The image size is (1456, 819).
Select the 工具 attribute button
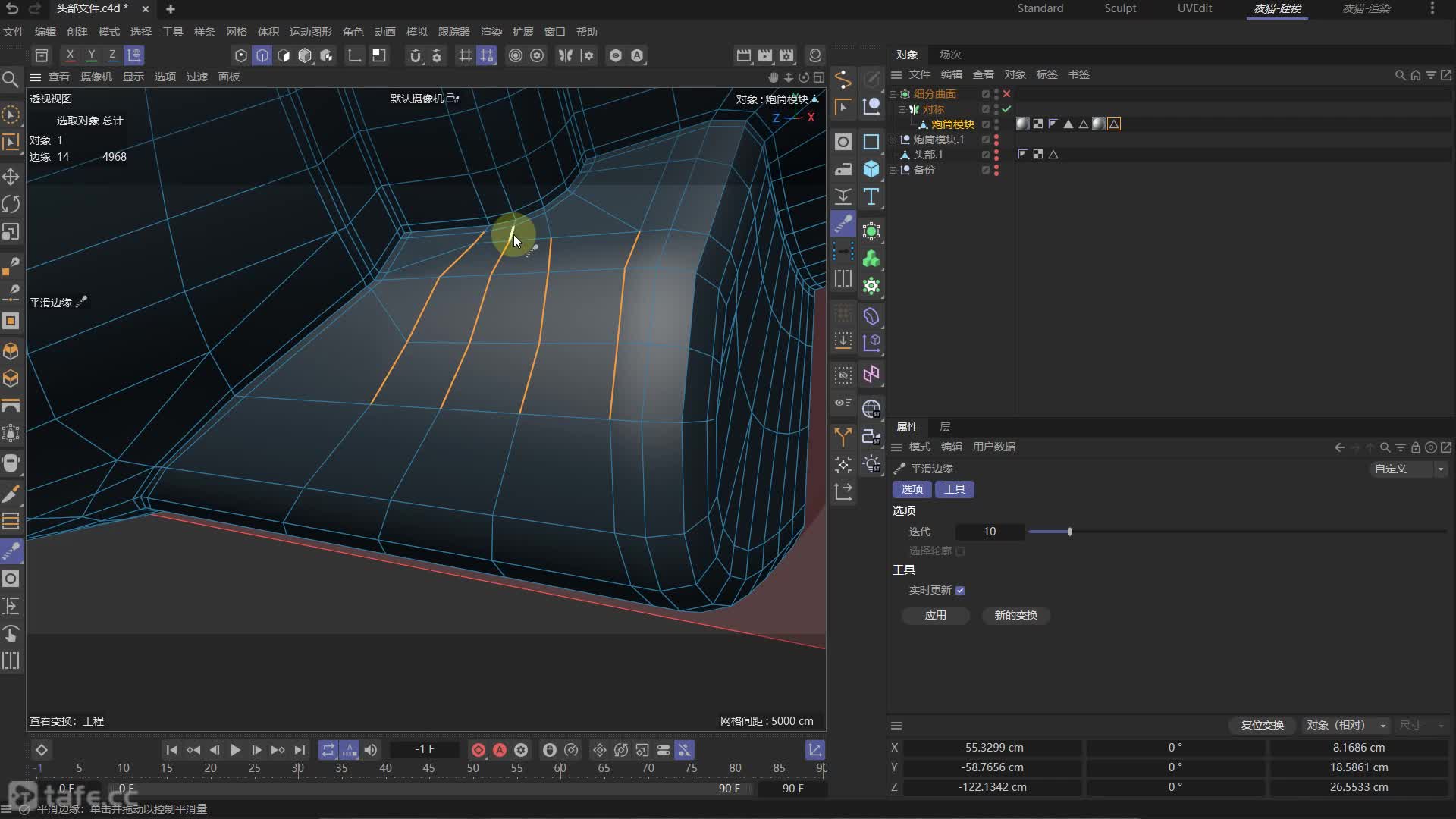954,490
